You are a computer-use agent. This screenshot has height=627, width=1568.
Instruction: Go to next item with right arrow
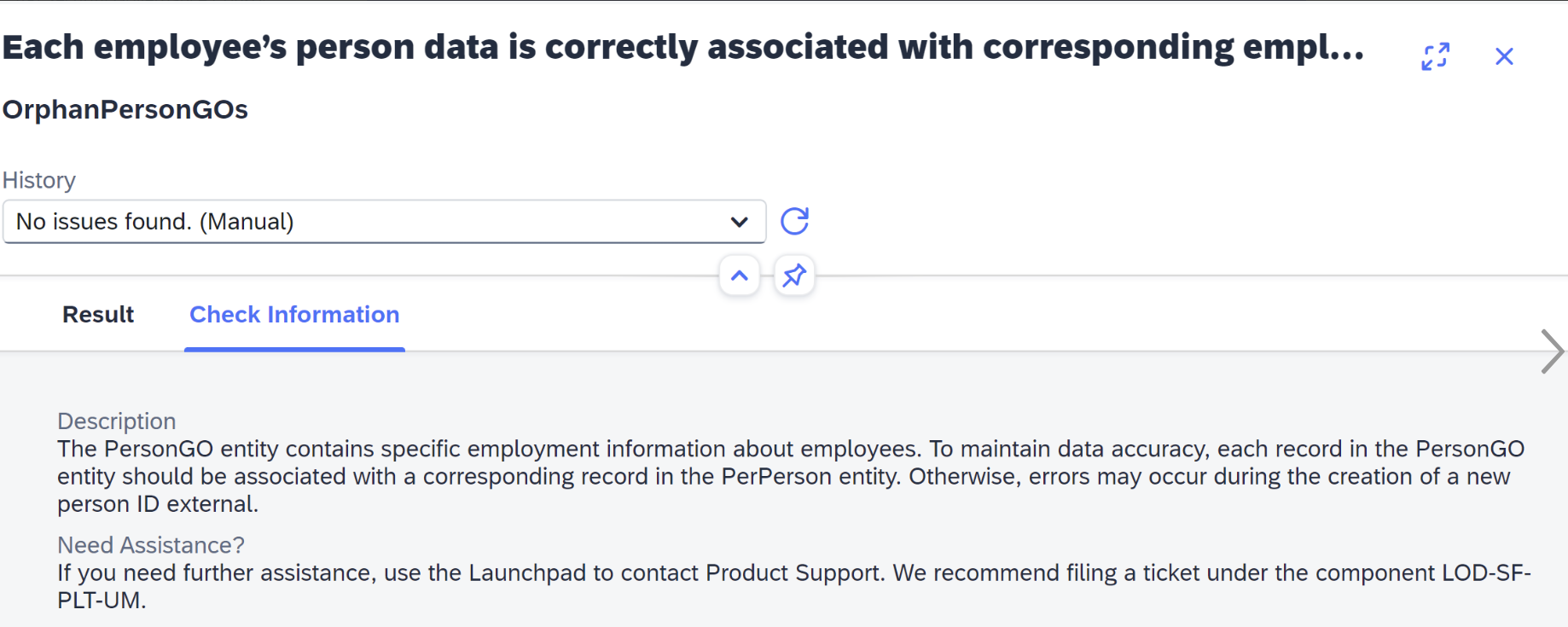pyautogui.click(x=1552, y=351)
